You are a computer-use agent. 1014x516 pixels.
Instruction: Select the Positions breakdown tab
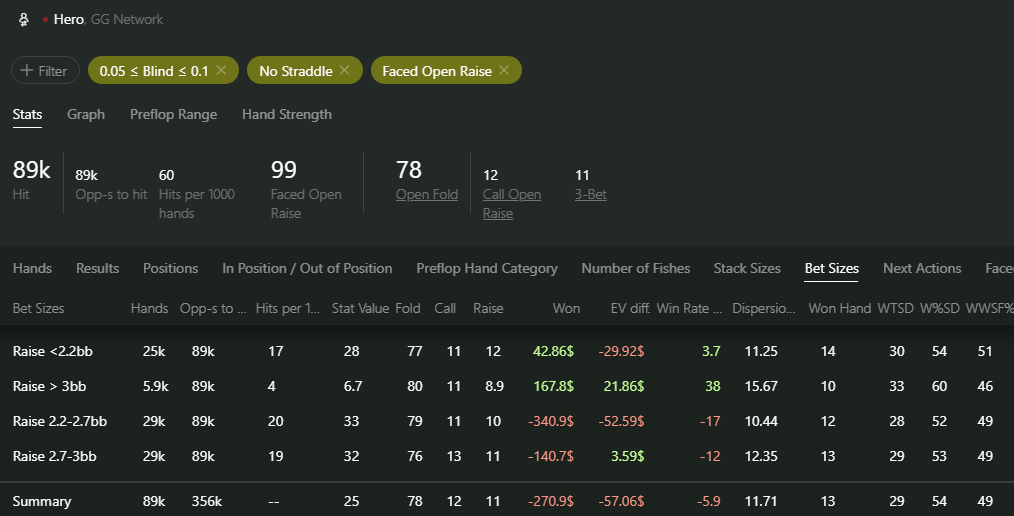click(171, 268)
